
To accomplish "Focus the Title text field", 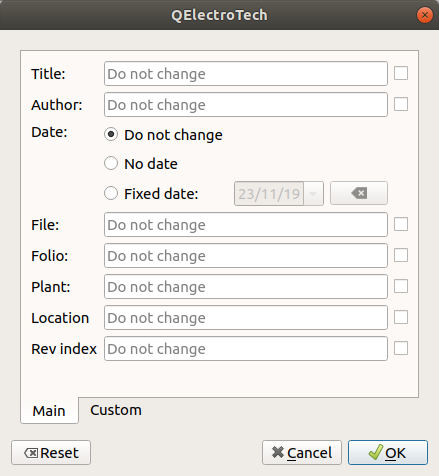I will point(246,74).
